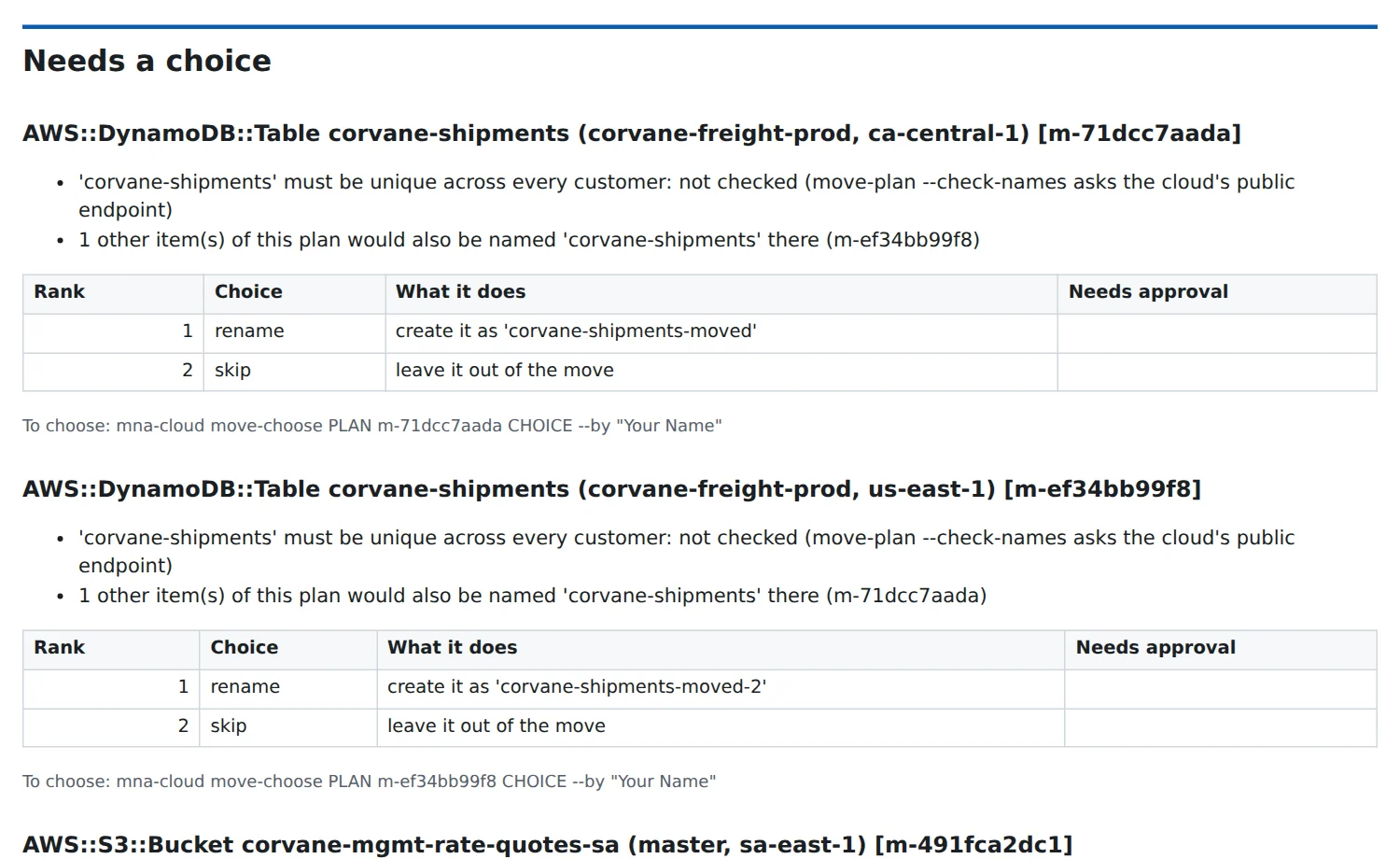Select the ca-central-1 corvane-shipments table heading

click(632, 134)
